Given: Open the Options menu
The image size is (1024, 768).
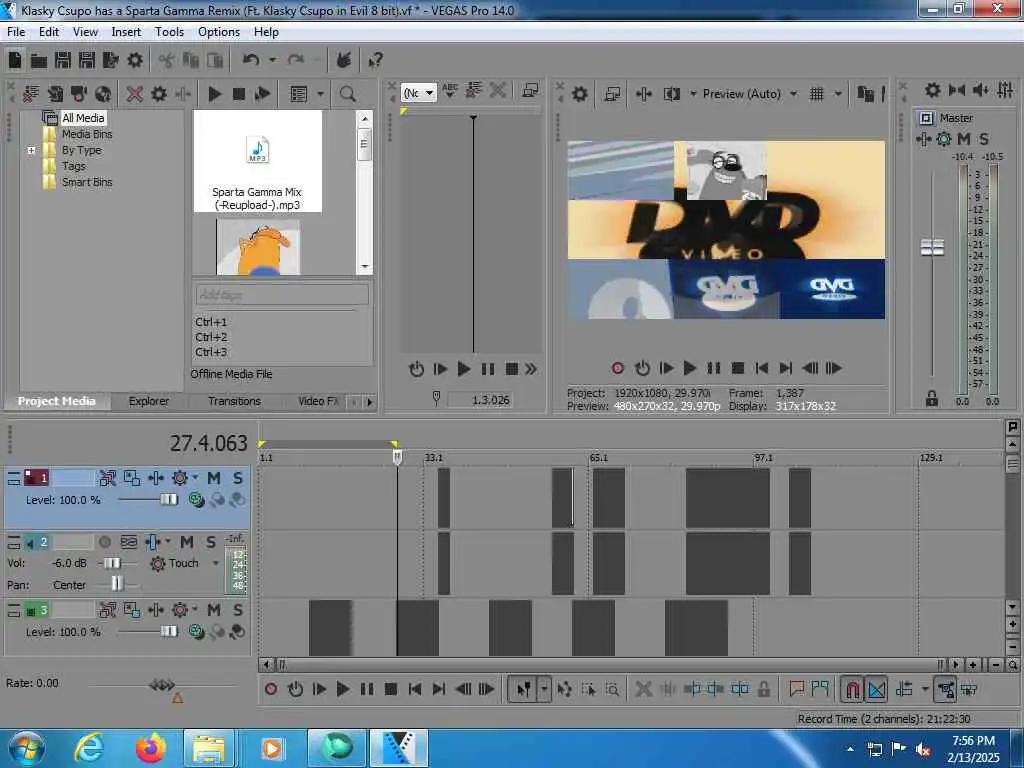Looking at the screenshot, I should click(219, 32).
